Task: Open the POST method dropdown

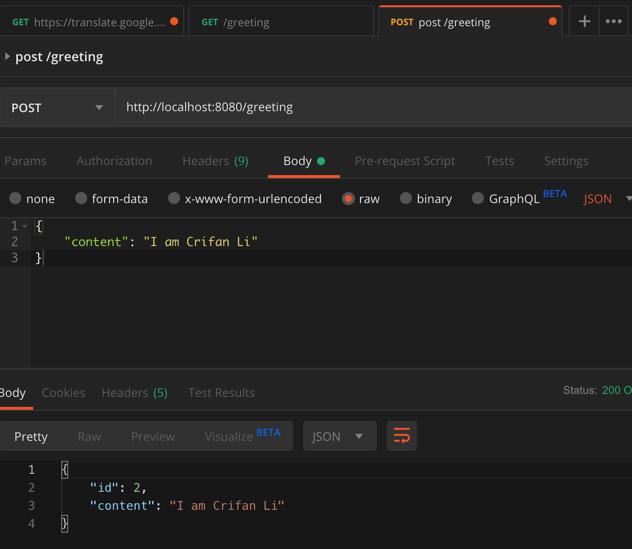Action: click(57, 107)
